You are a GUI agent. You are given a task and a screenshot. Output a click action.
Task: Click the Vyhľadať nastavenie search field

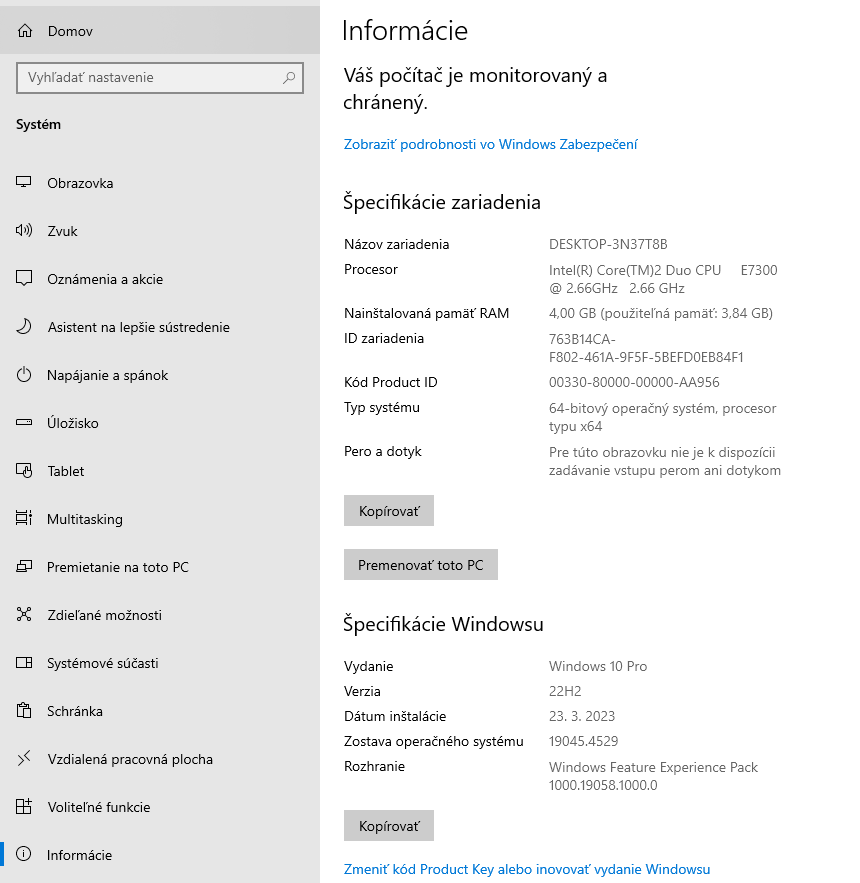click(x=150, y=77)
